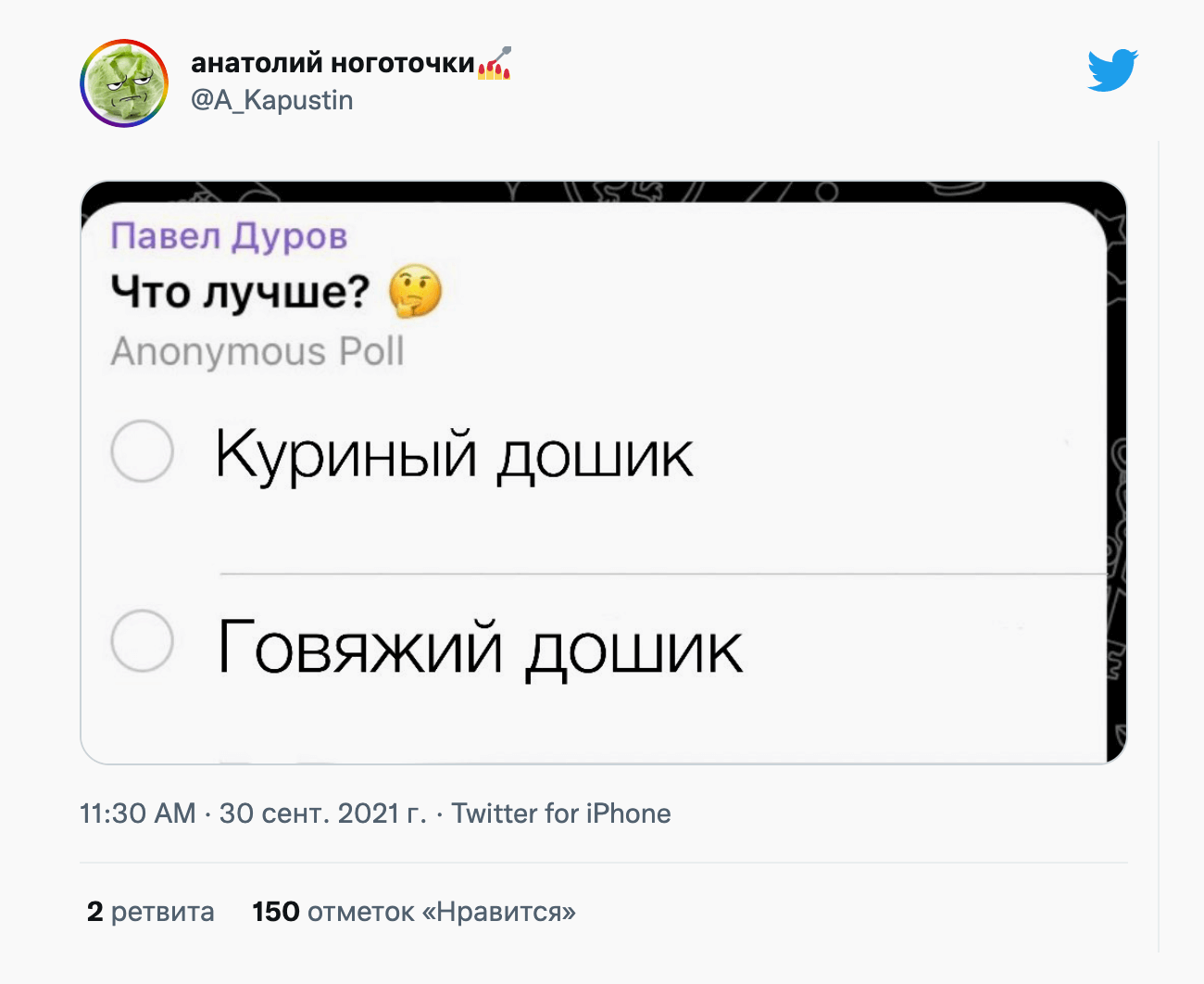Select the Говяжий дошик radio button
This screenshot has width=1204, height=984.
coord(142,640)
